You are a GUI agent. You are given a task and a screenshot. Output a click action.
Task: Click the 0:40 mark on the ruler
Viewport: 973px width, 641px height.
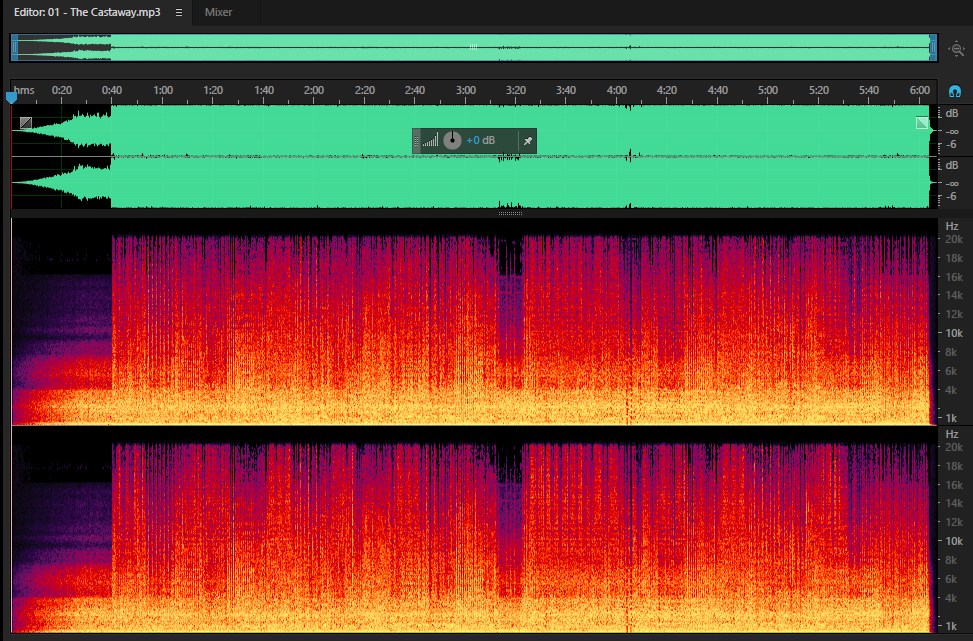(x=112, y=90)
